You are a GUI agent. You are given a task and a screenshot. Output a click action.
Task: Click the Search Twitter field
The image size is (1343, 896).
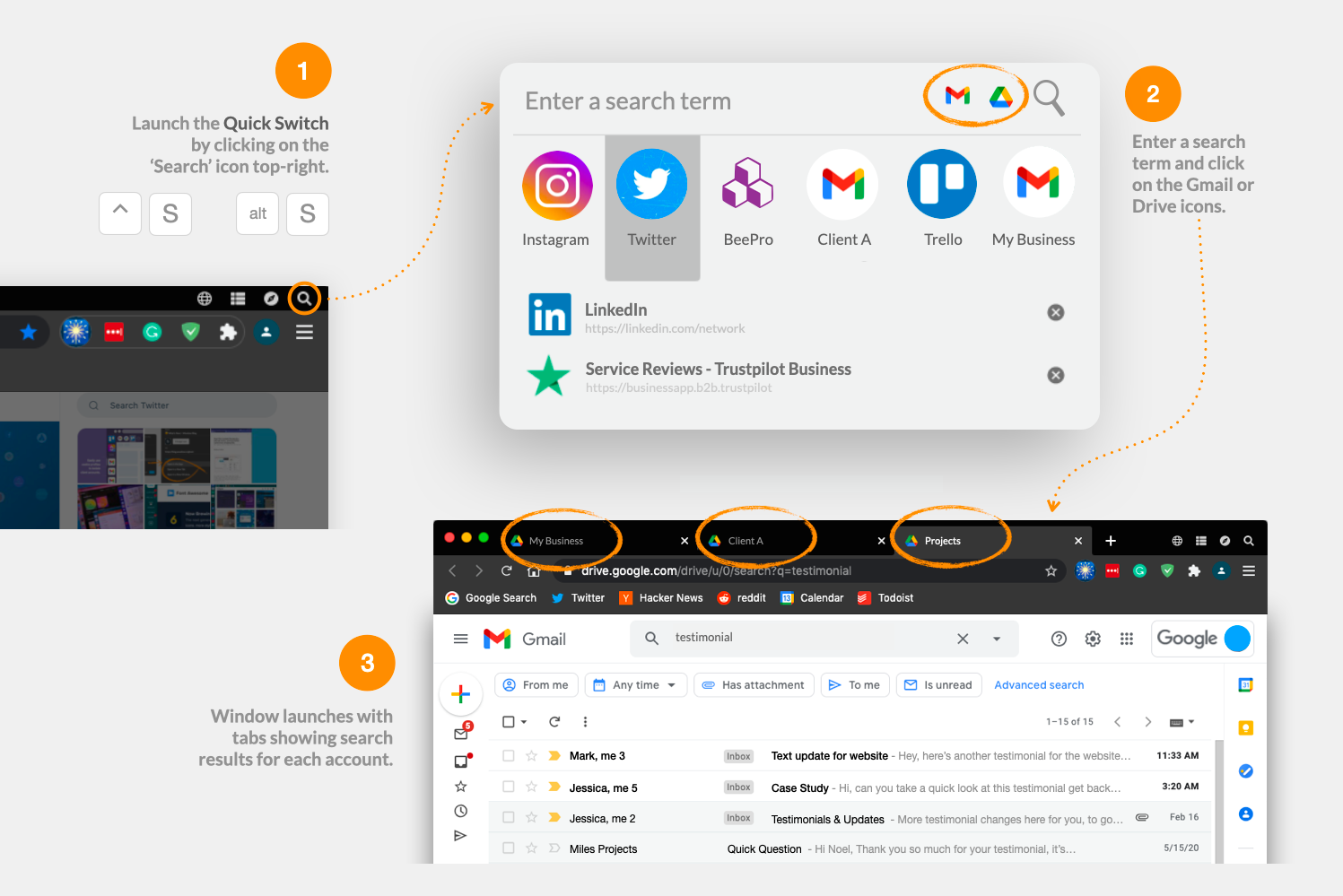(x=178, y=405)
